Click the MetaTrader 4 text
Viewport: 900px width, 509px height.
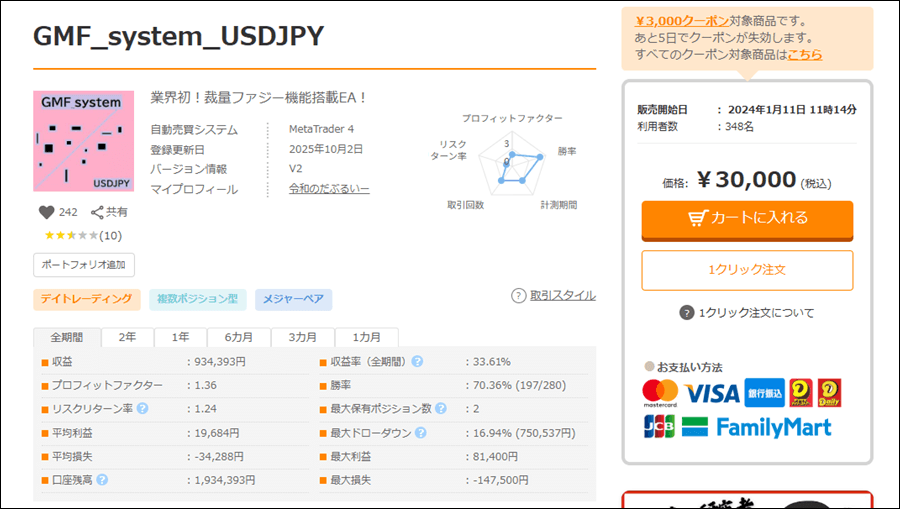(x=321, y=129)
